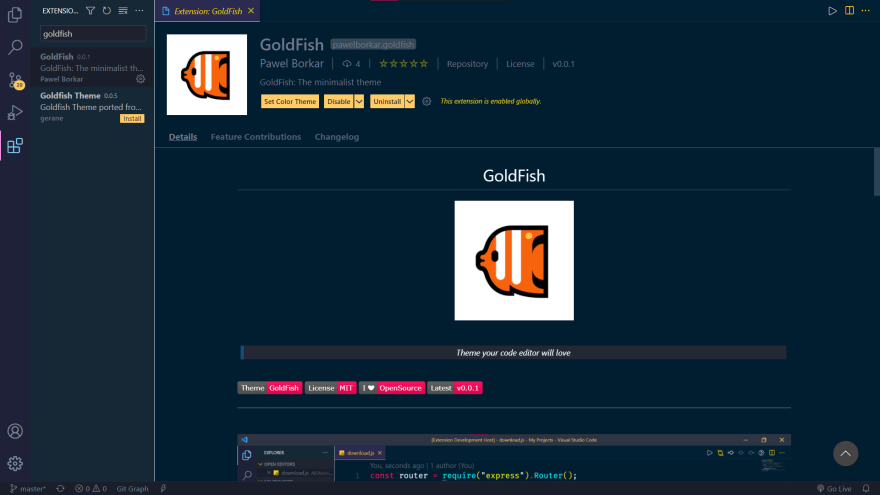This screenshot has width=880, height=495.
Task: Select Goldfish Theme extension in results
Action: [93, 107]
